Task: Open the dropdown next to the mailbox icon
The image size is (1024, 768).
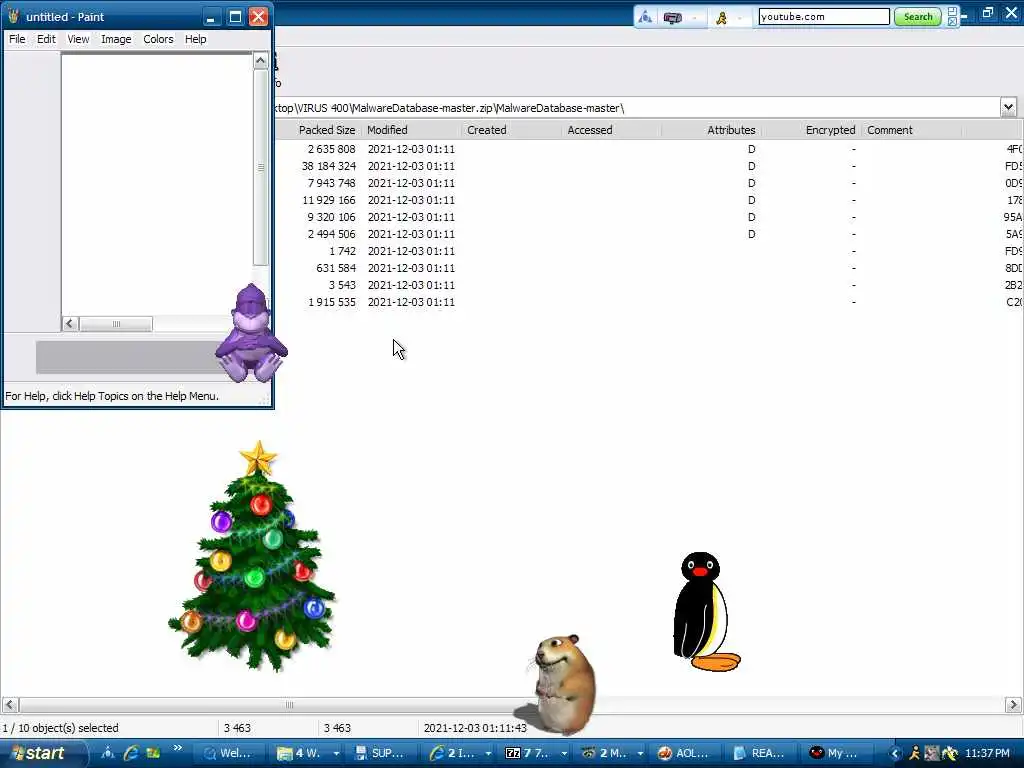Action: coord(694,18)
